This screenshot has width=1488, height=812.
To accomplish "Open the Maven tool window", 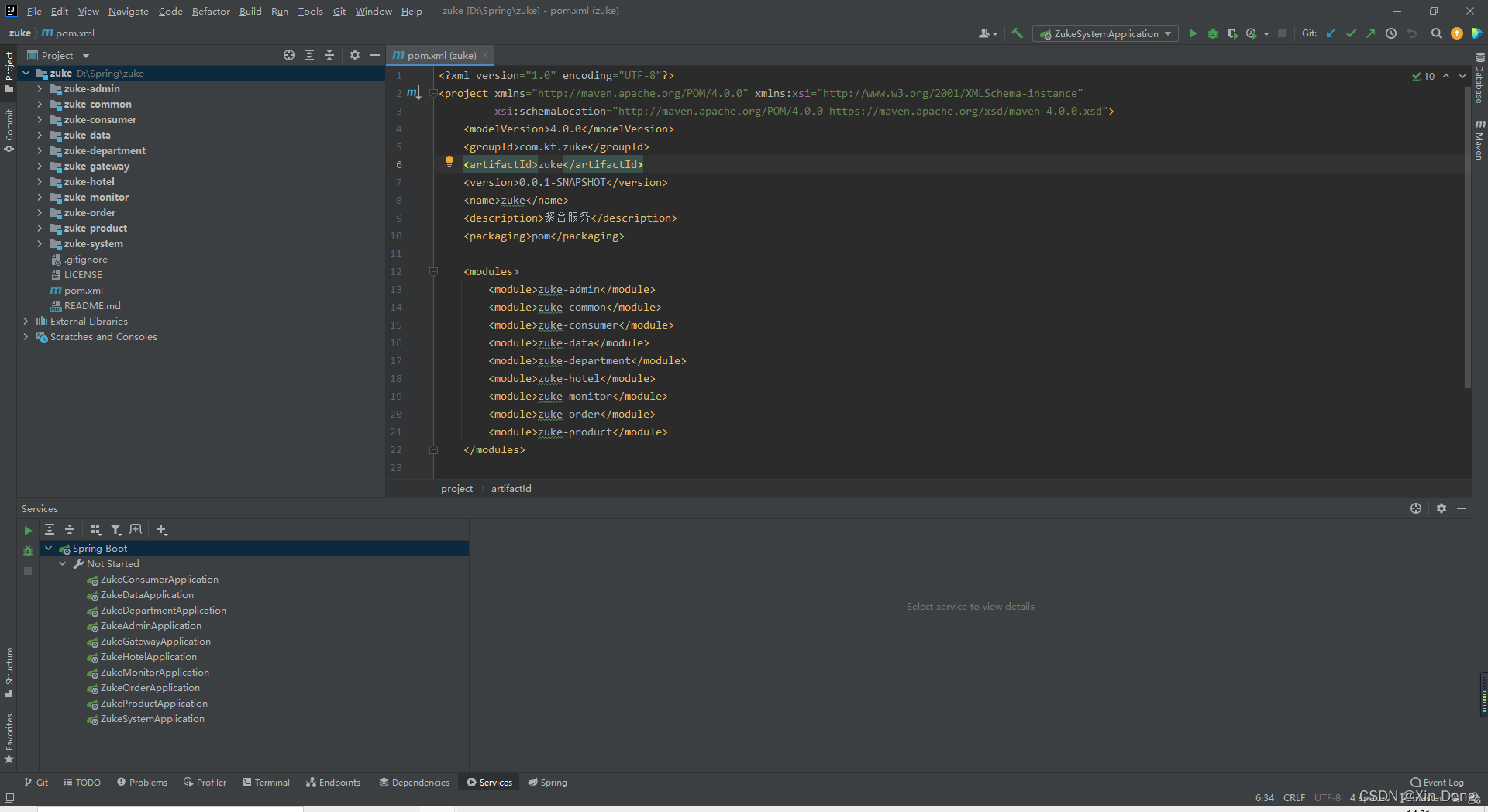I will tap(1479, 139).
